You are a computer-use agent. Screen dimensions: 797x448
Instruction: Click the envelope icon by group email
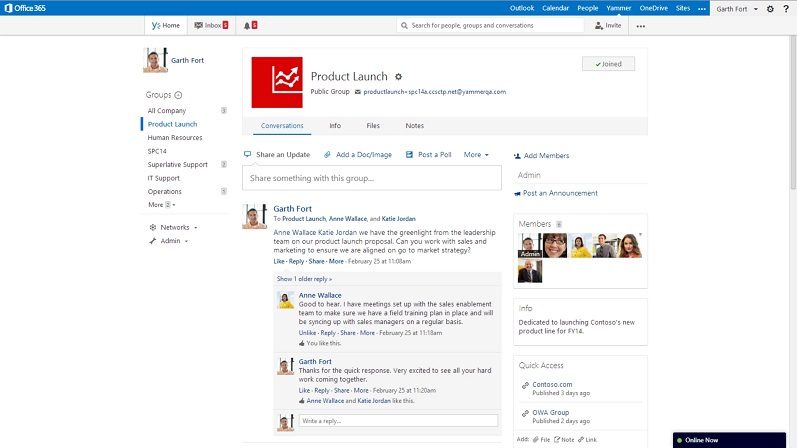point(358,92)
